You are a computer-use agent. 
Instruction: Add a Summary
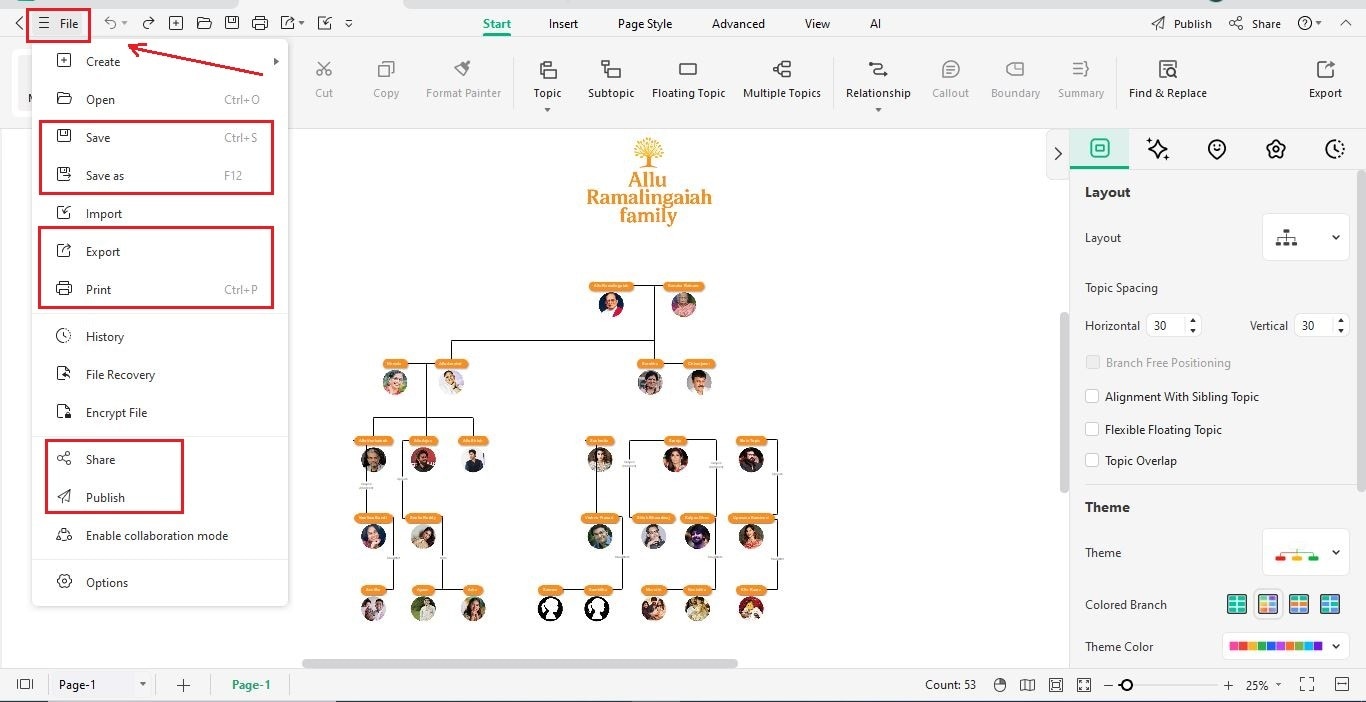point(1081,79)
